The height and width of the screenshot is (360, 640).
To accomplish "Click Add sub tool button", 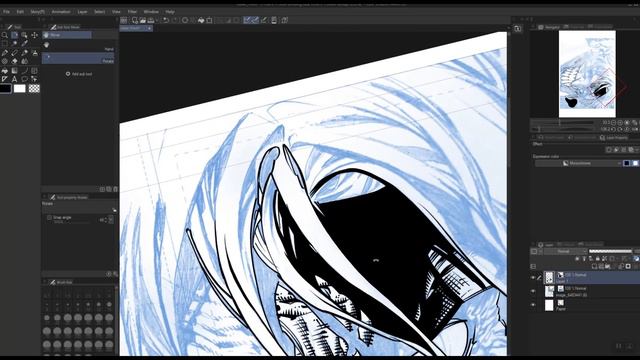I will (79, 74).
